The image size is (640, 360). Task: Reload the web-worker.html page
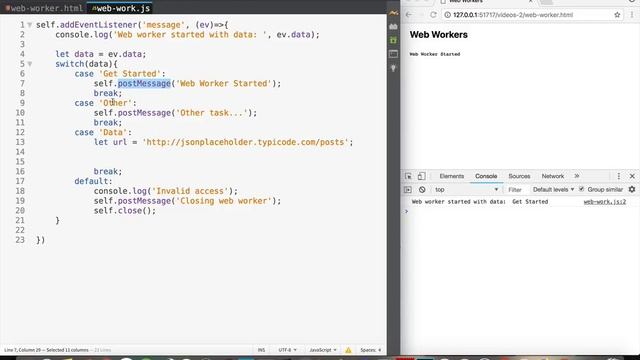pos(433,15)
